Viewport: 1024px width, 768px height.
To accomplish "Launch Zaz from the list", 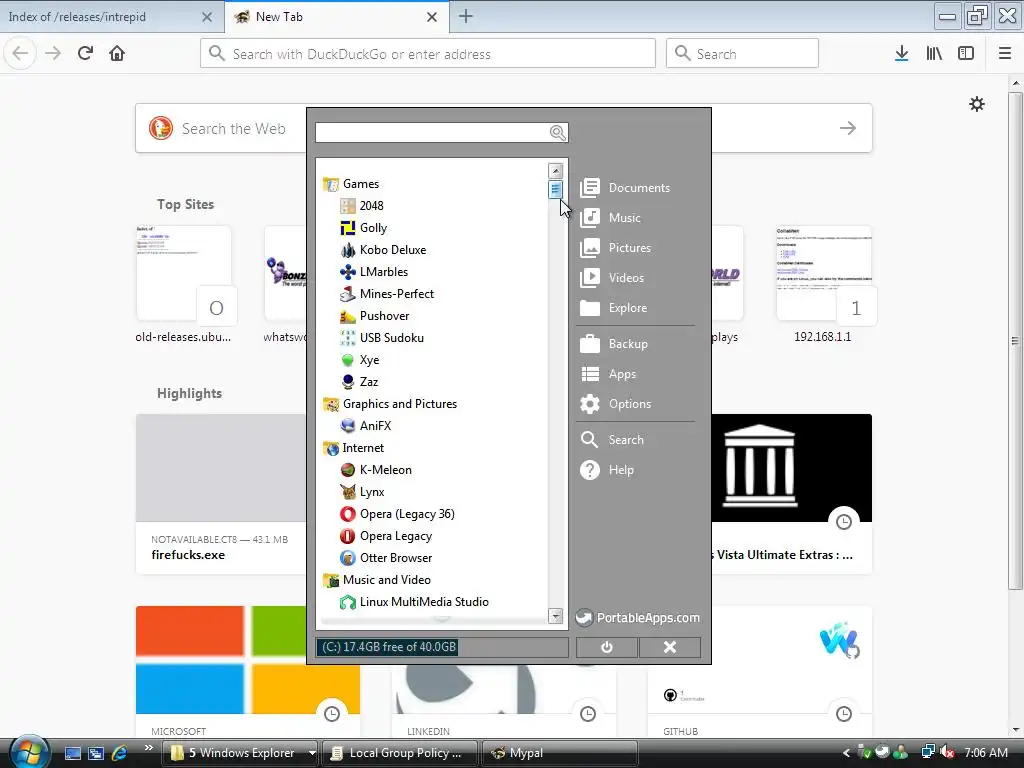I will coord(359,382).
